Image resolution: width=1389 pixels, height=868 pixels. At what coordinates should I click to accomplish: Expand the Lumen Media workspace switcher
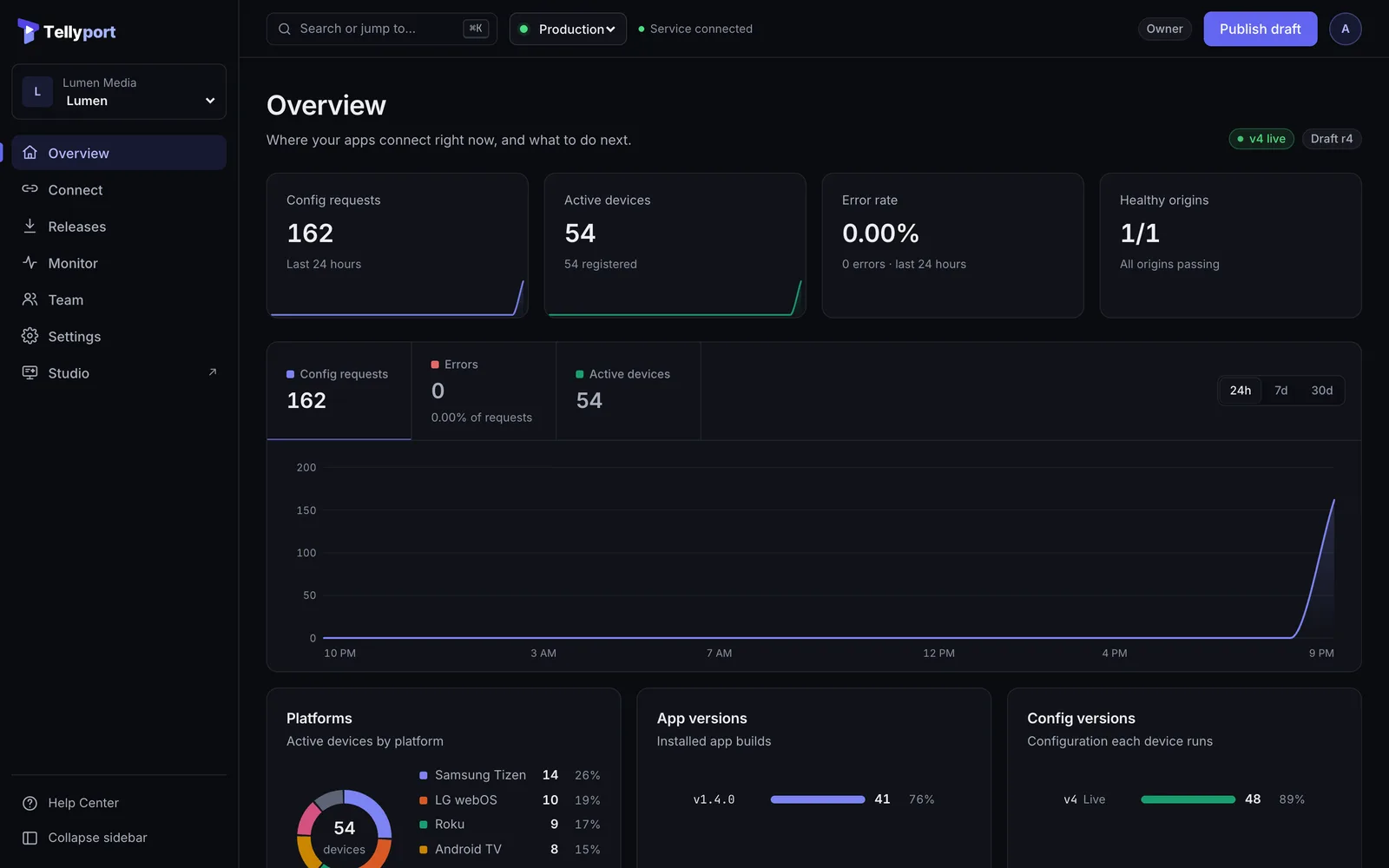click(119, 91)
